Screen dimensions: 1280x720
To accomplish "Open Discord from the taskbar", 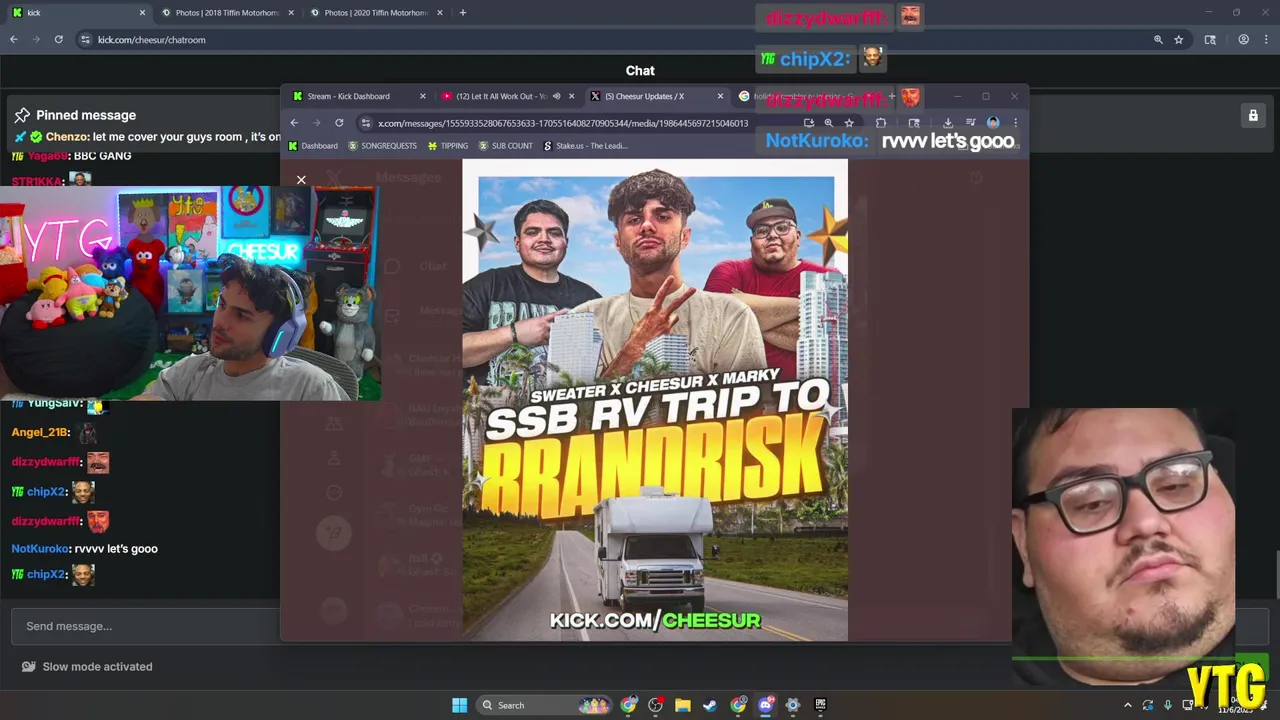I will pyautogui.click(x=765, y=705).
